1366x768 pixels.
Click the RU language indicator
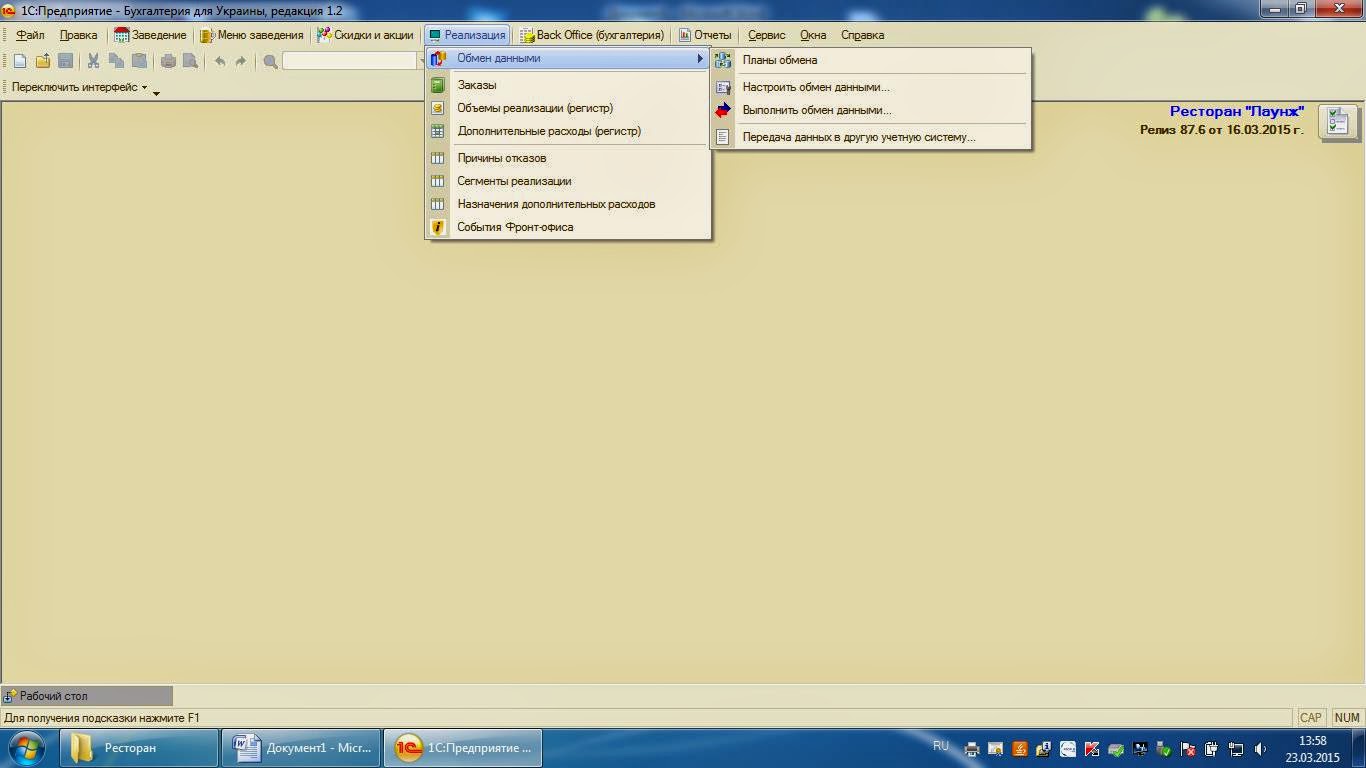point(940,746)
